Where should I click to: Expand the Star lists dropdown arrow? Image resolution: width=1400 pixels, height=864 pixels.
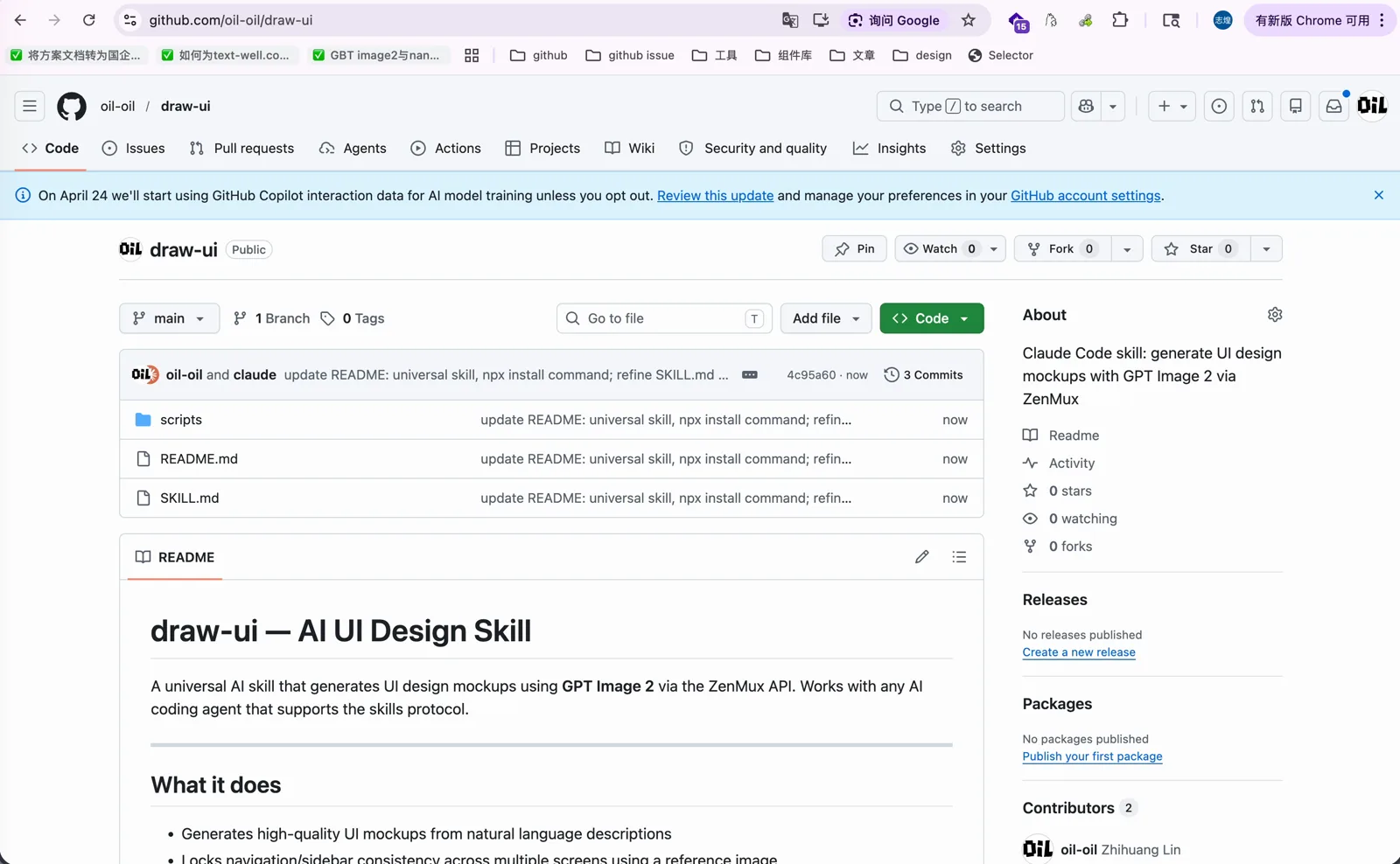click(1266, 249)
